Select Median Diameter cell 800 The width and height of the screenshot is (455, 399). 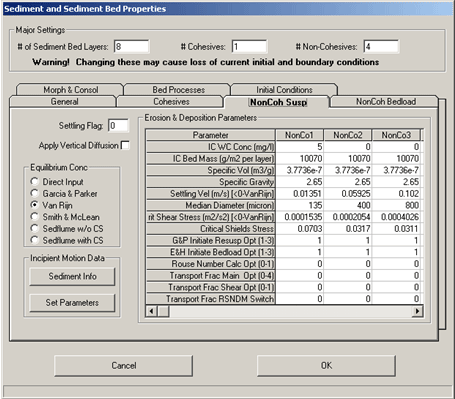(x=396, y=205)
